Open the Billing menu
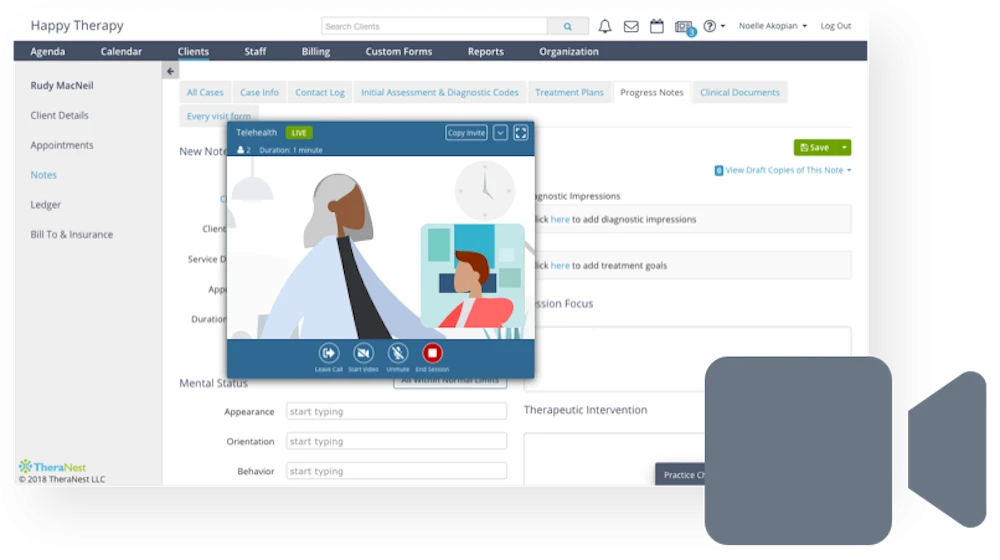1000x560 pixels. [316, 52]
